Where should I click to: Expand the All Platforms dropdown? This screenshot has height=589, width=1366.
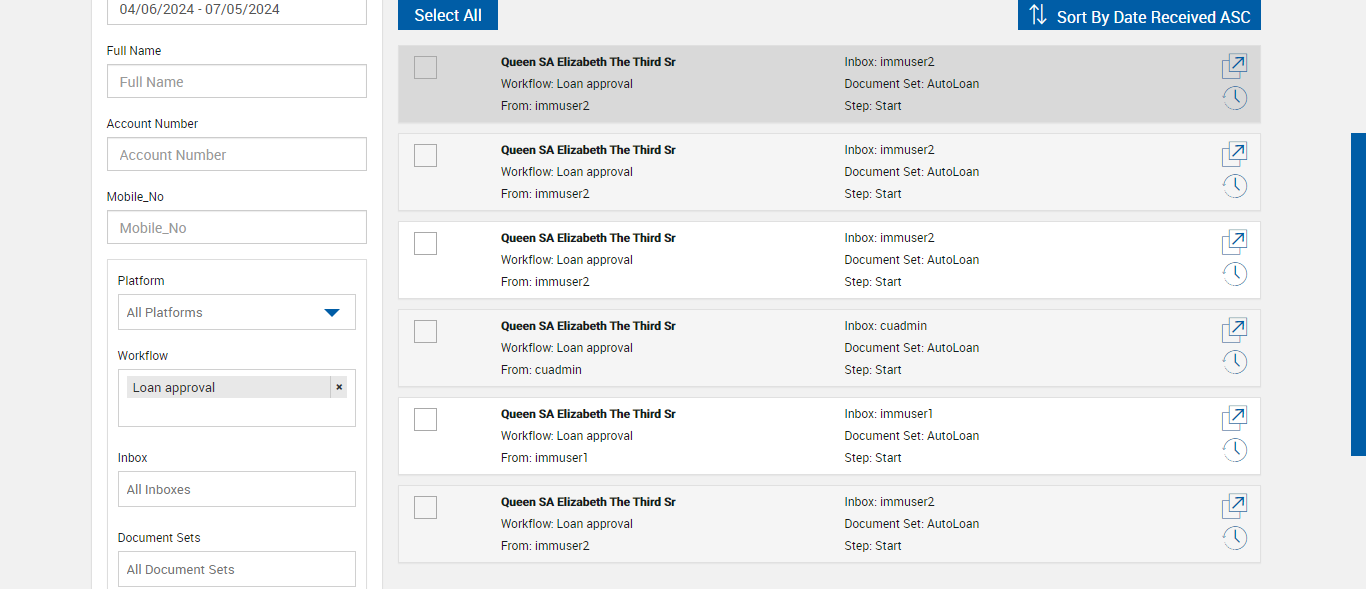237,312
